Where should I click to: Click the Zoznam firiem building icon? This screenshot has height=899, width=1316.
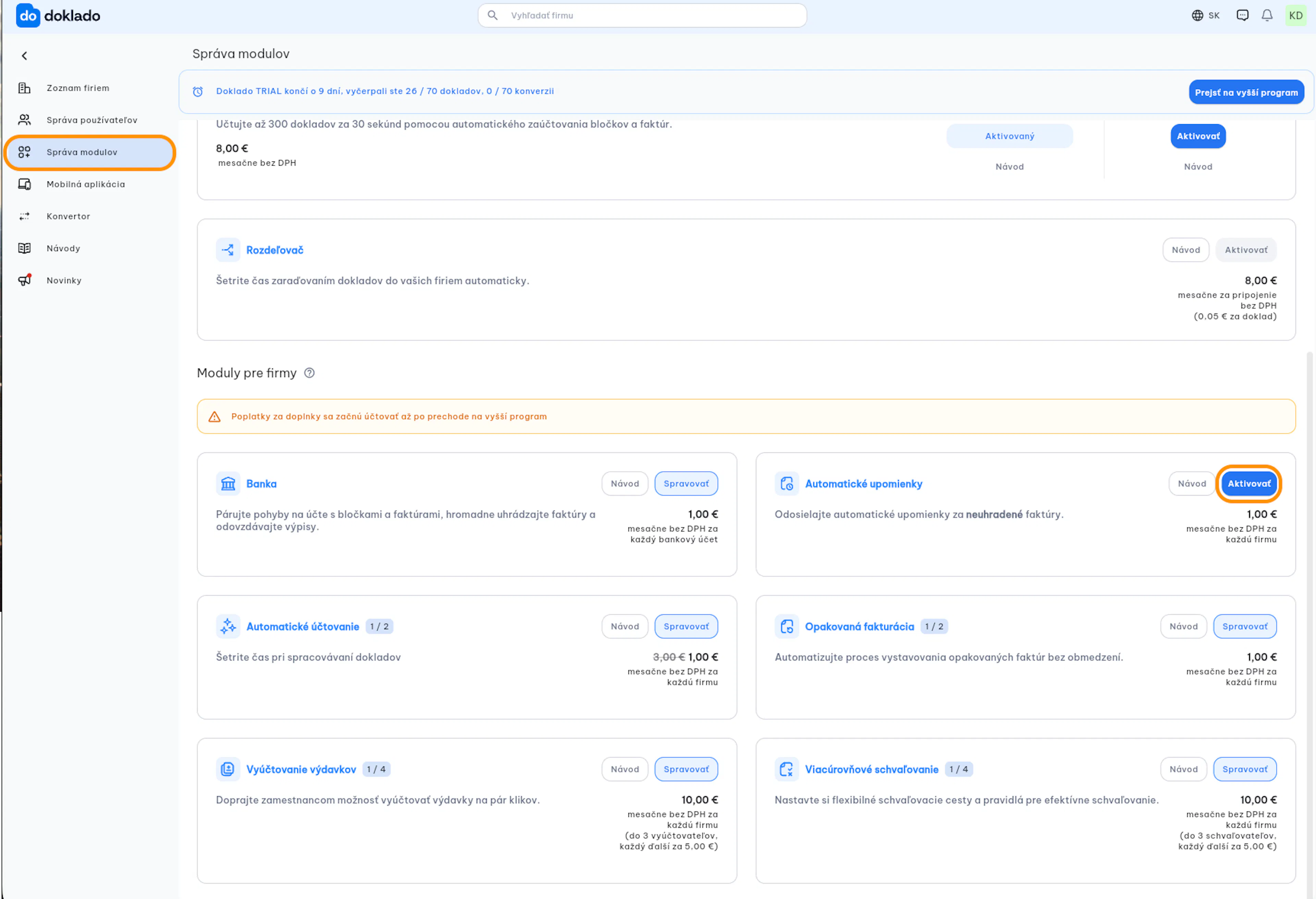(x=24, y=88)
